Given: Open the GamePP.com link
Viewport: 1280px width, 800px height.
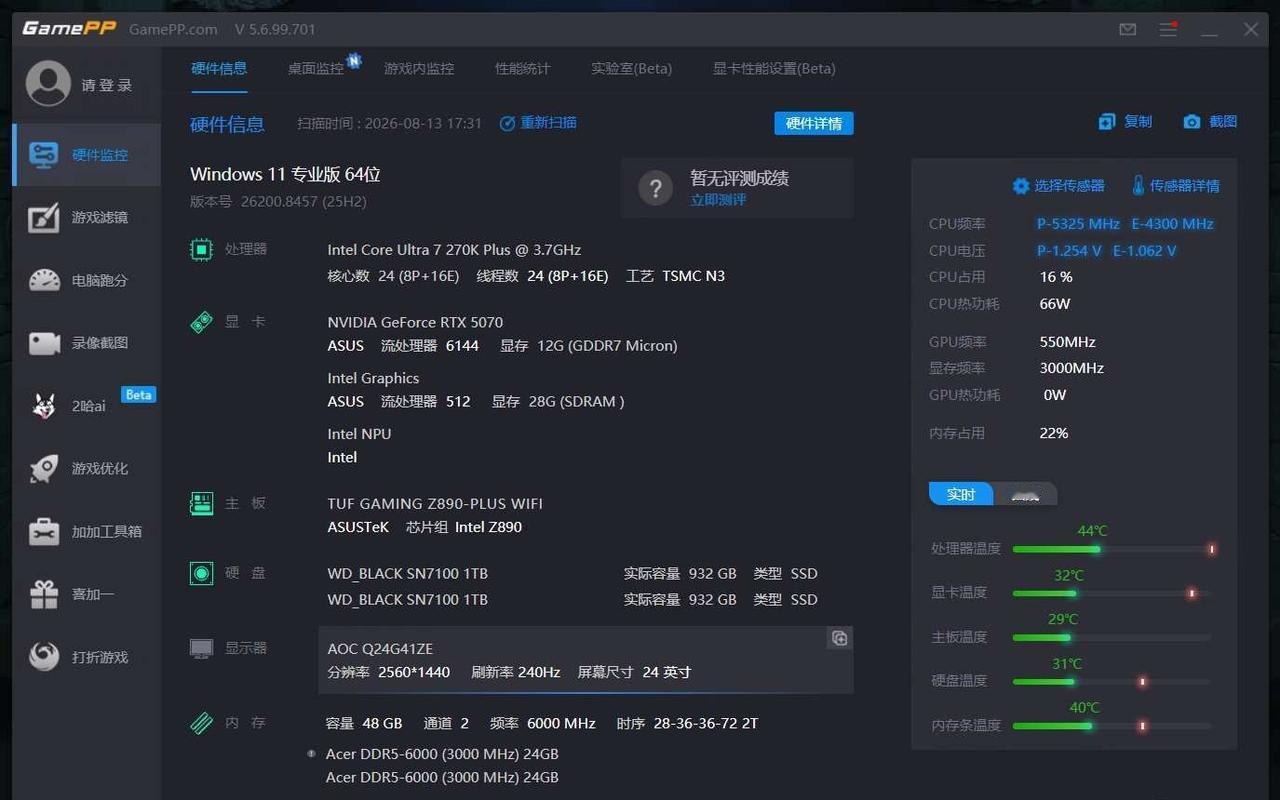Looking at the screenshot, I should click(173, 29).
